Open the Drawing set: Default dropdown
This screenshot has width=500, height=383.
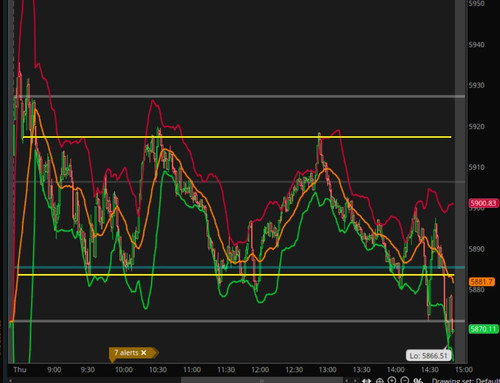click(466, 381)
